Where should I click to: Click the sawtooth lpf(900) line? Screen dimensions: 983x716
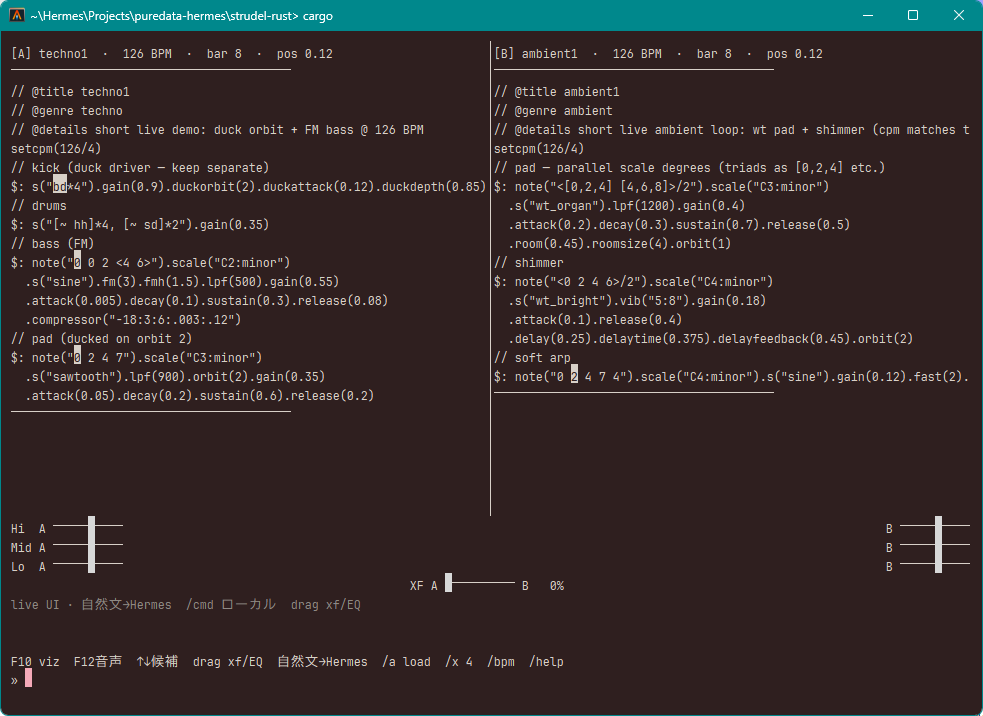pos(176,377)
